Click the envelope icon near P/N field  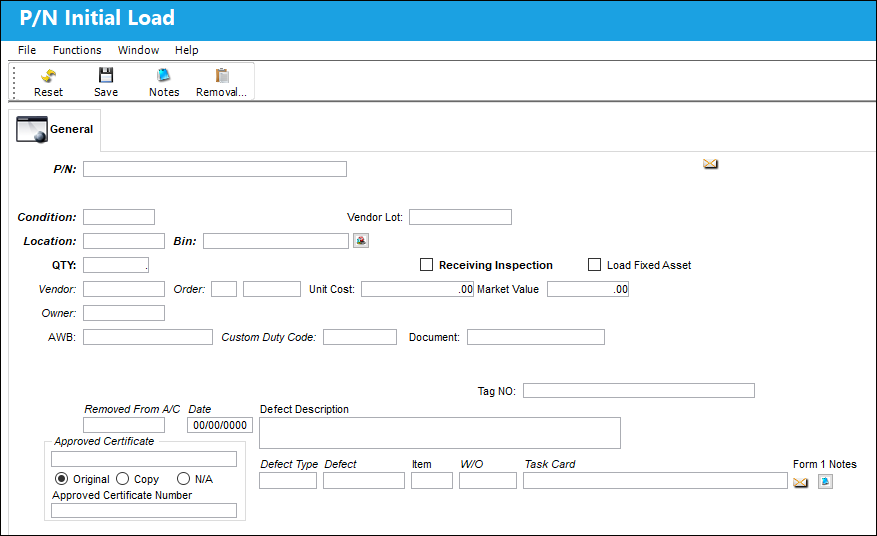click(x=710, y=164)
